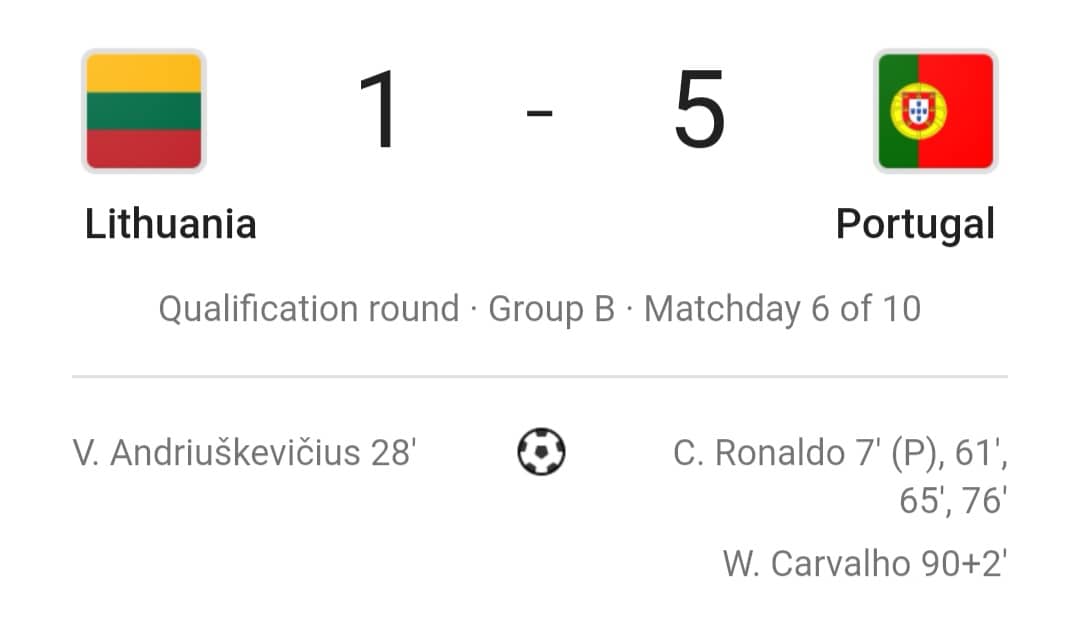Select Portugal's score of 5
Image resolution: width=1080 pixels, height=623 pixels.
[700, 109]
